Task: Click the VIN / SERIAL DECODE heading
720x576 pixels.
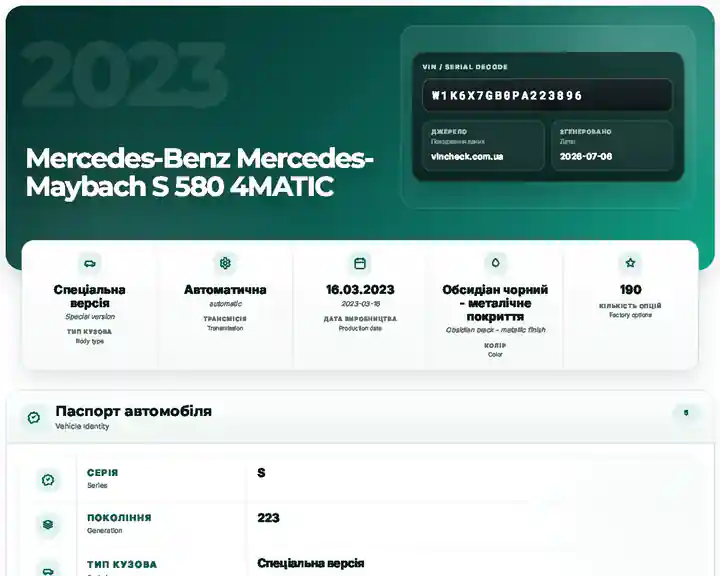Action: 465,67
